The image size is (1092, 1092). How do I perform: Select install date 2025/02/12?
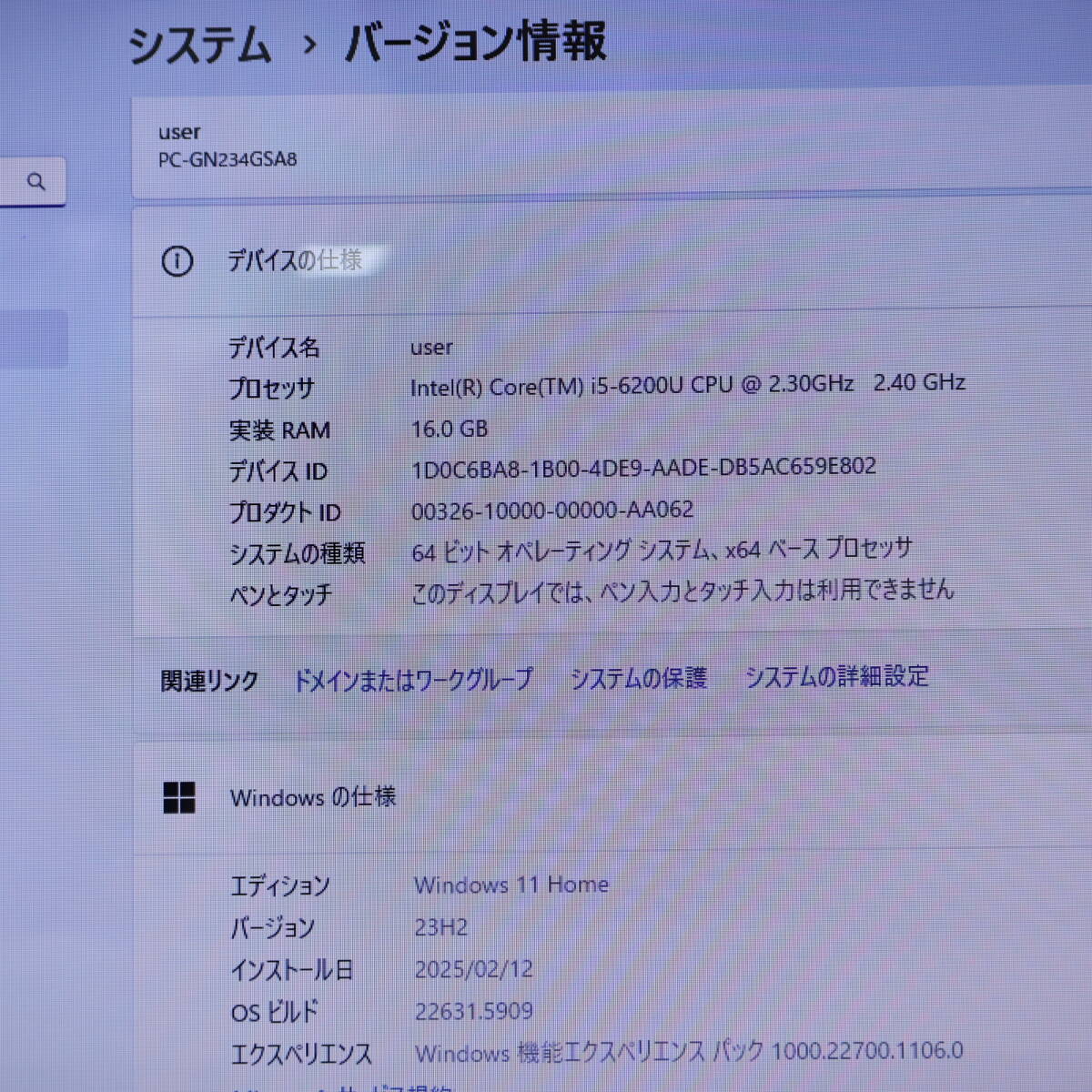coord(474,969)
